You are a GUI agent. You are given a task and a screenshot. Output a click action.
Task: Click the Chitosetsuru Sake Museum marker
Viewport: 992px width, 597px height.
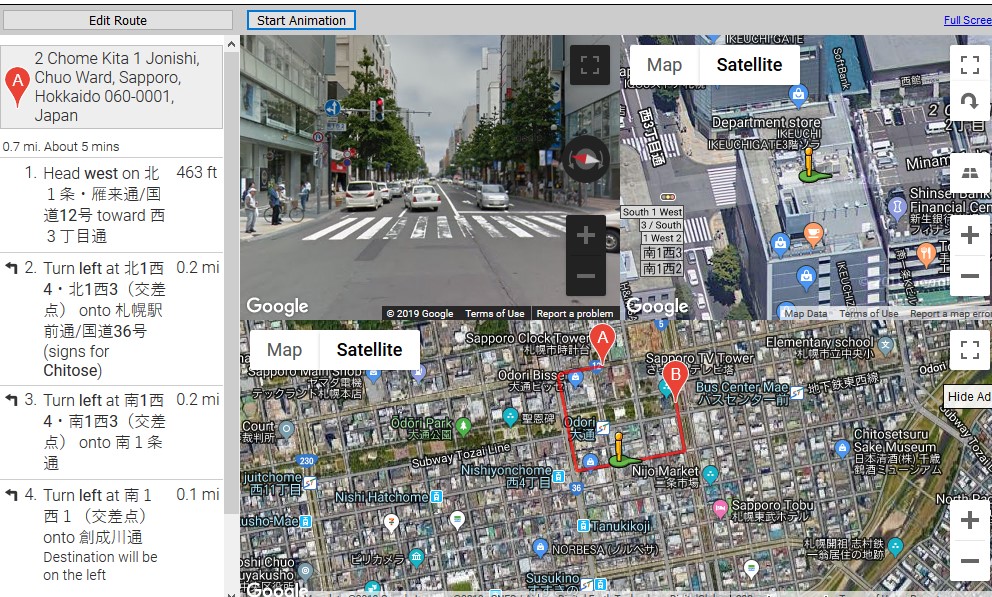point(842,449)
